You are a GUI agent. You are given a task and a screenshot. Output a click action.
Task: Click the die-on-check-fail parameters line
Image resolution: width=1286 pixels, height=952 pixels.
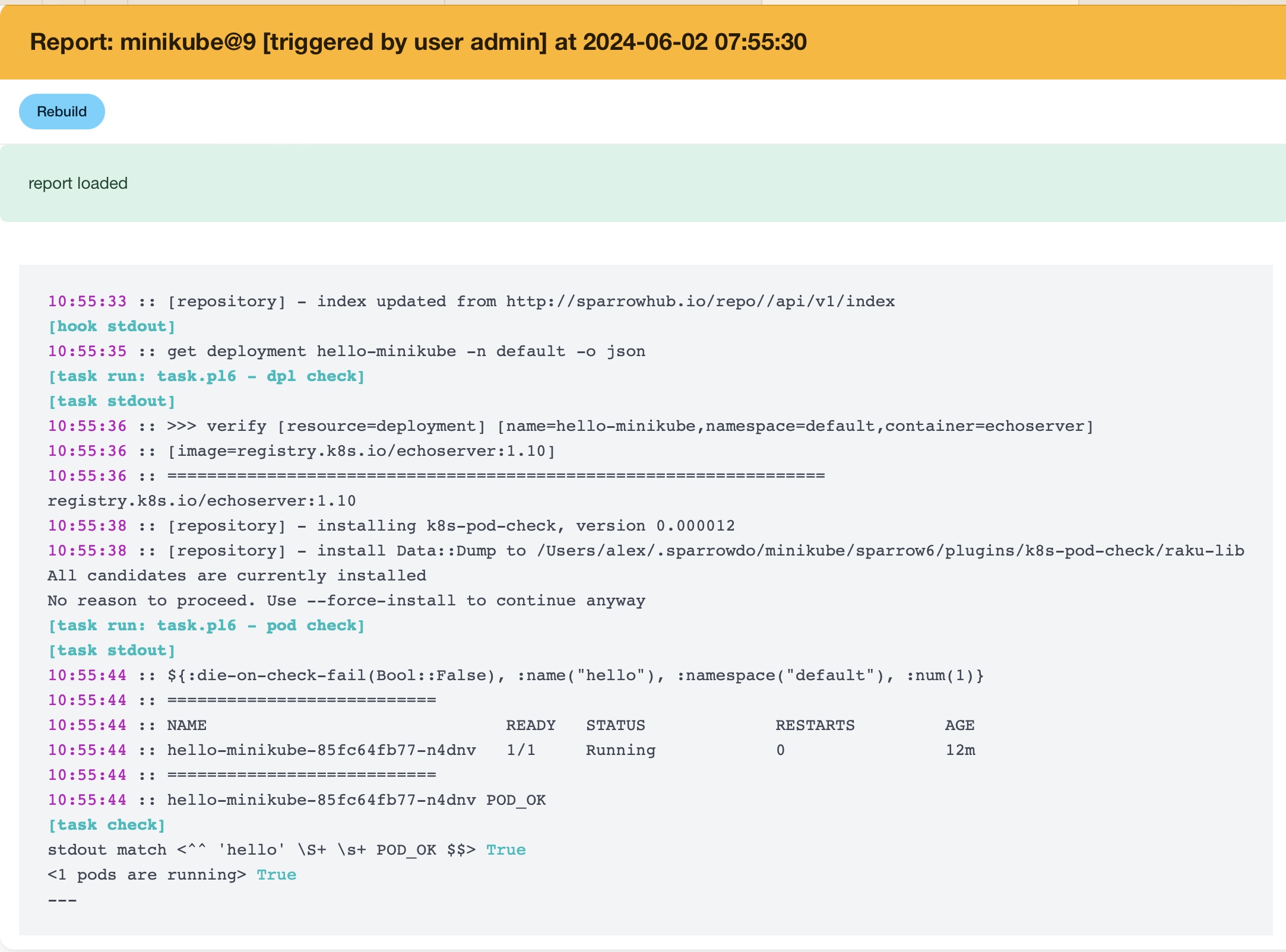(575, 675)
